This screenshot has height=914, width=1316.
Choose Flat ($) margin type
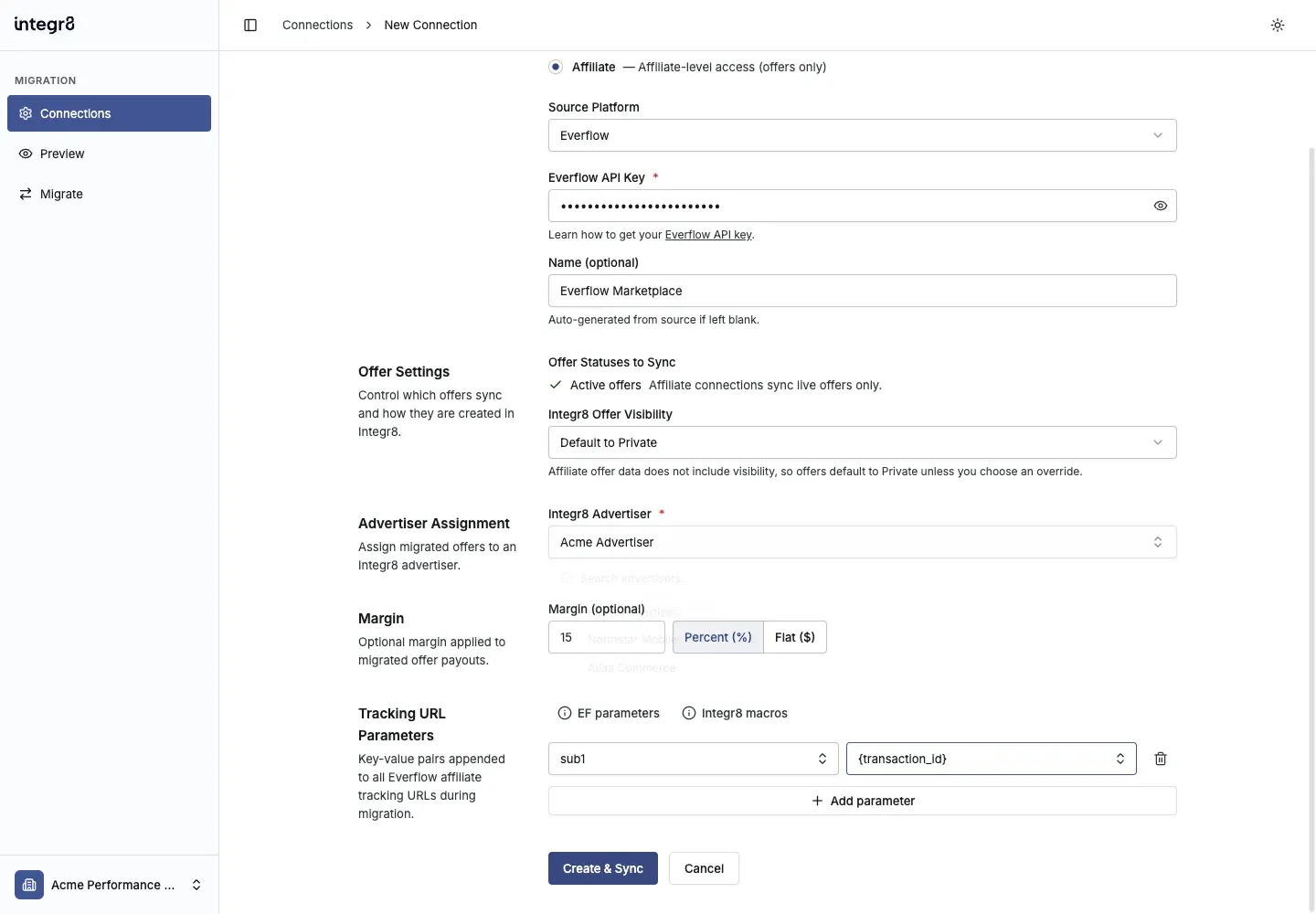pos(795,637)
